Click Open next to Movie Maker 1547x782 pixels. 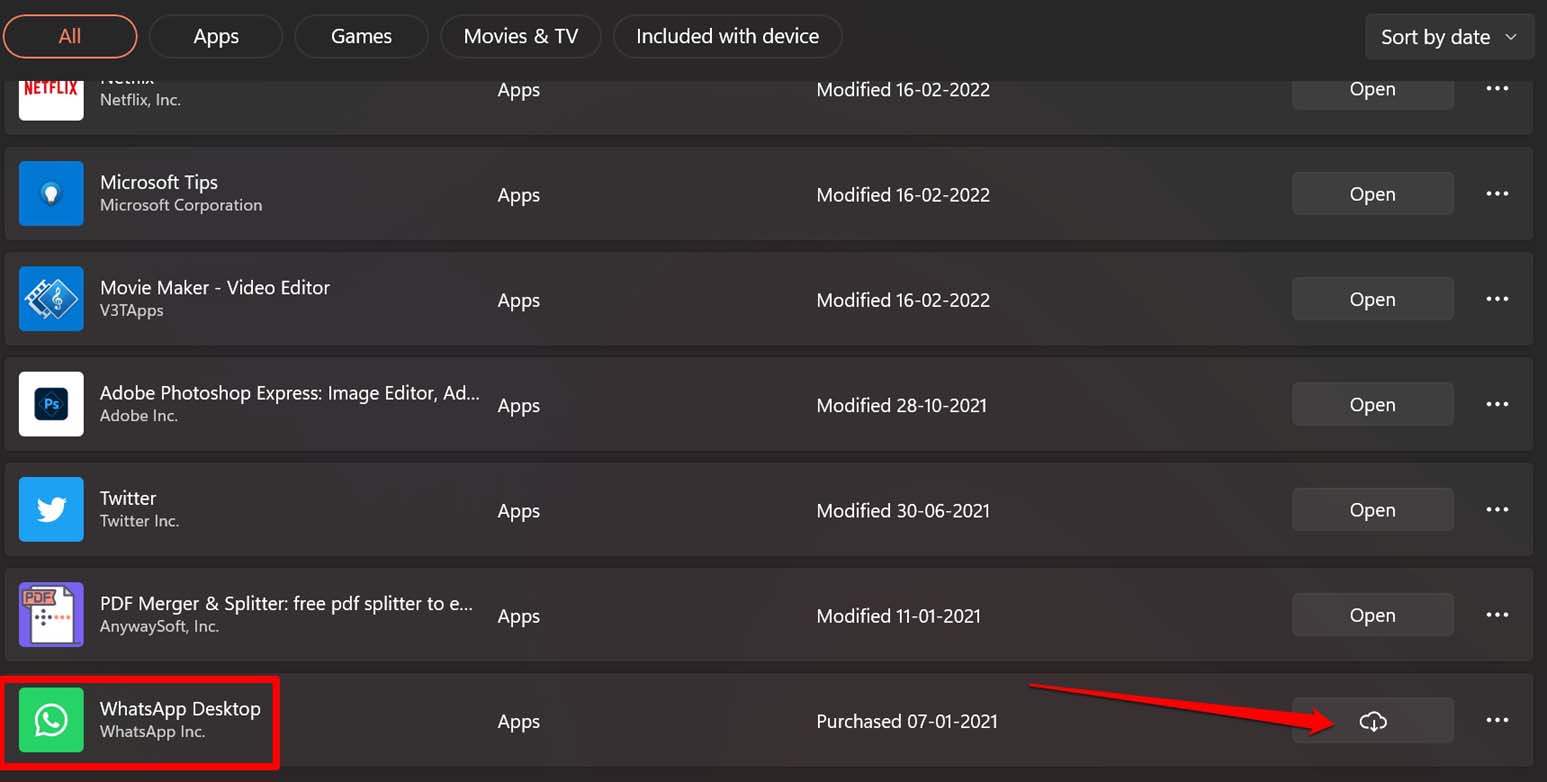pyautogui.click(x=1372, y=298)
